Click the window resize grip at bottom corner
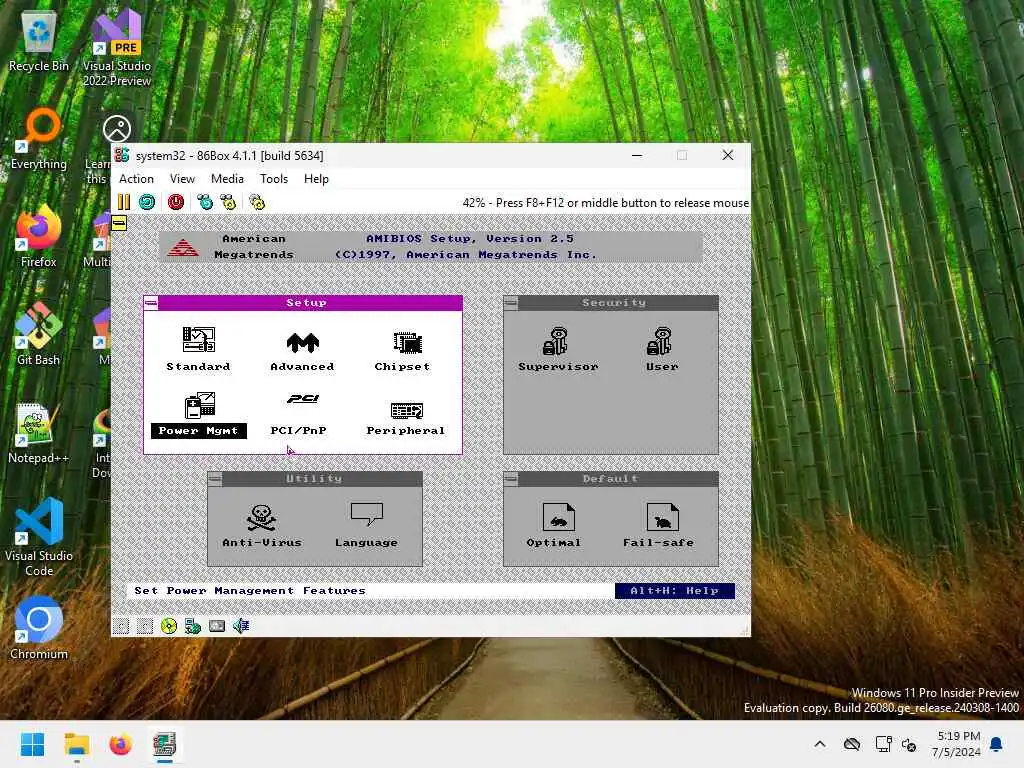This screenshot has height=768, width=1024. pos(744,630)
